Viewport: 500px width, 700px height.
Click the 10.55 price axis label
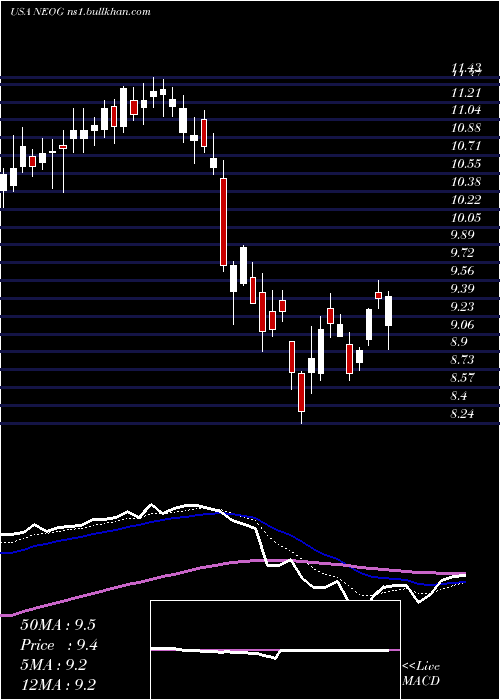tap(466, 164)
